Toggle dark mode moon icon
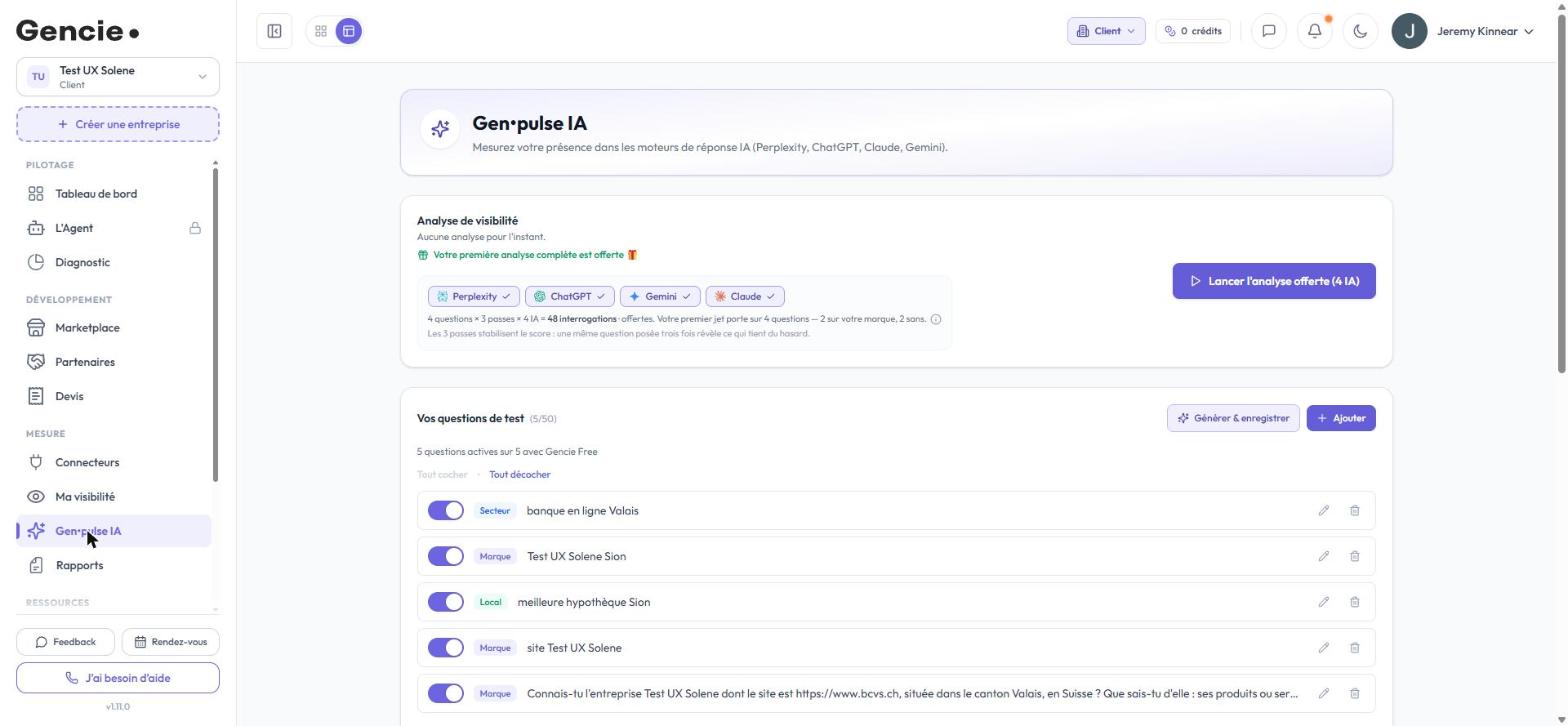 click(1360, 31)
